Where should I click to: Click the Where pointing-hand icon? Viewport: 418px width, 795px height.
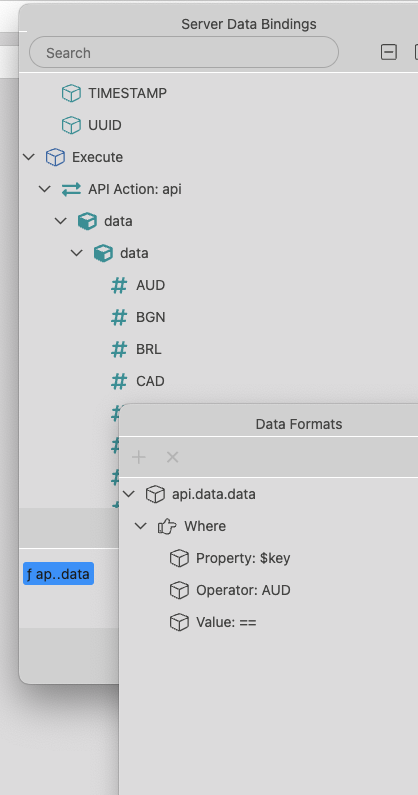pyautogui.click(x=167, y=526)
